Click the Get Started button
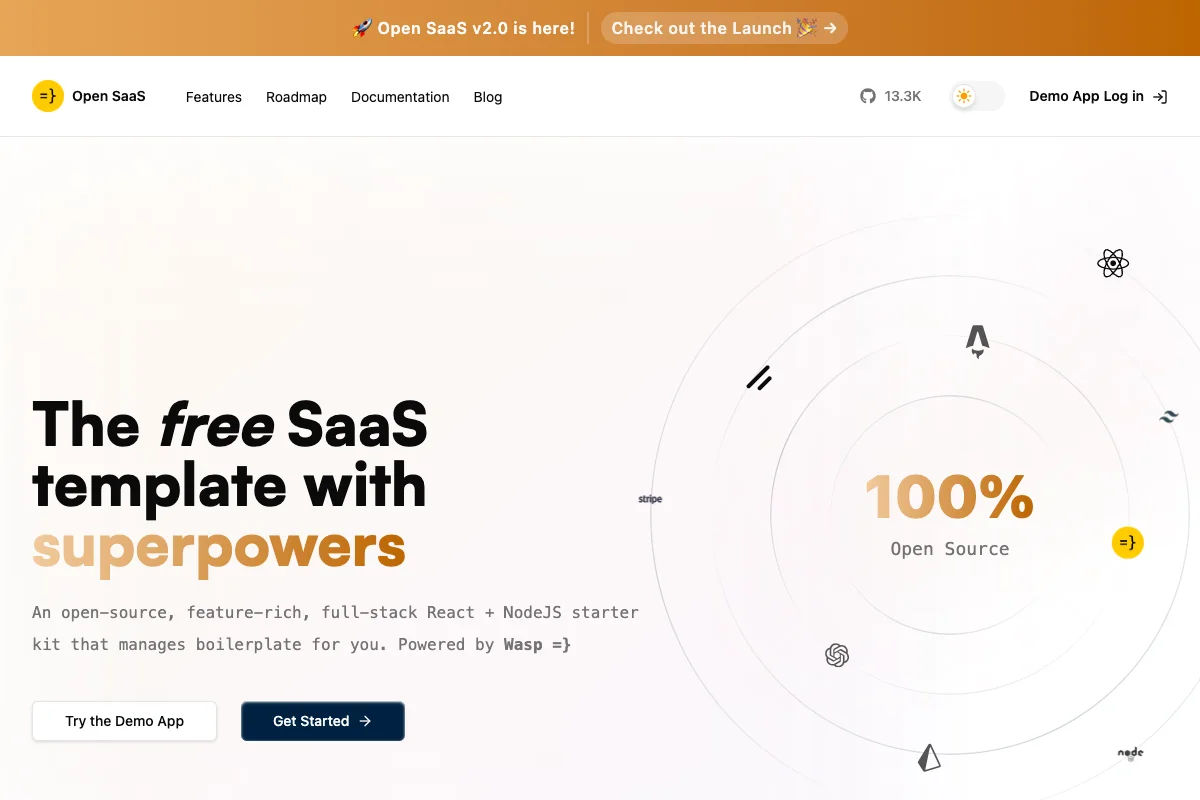 [x=322, y=721]
